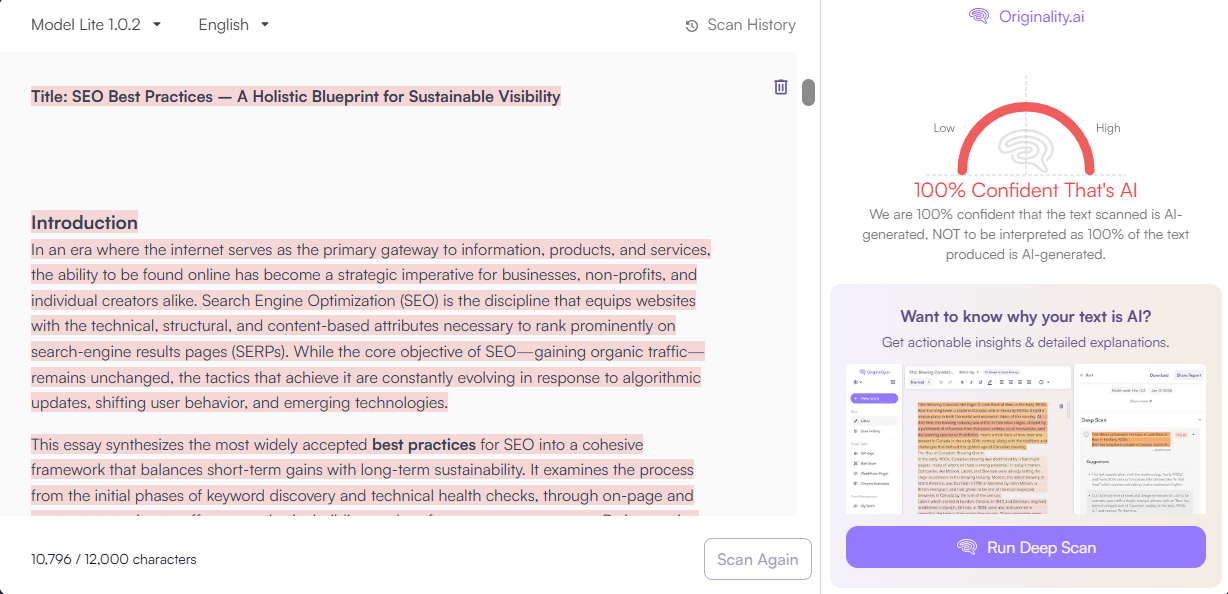Viewport: 1228px width, 594px height.
Task: Select the highlighted Introduction heading
Action: [84, 222]
